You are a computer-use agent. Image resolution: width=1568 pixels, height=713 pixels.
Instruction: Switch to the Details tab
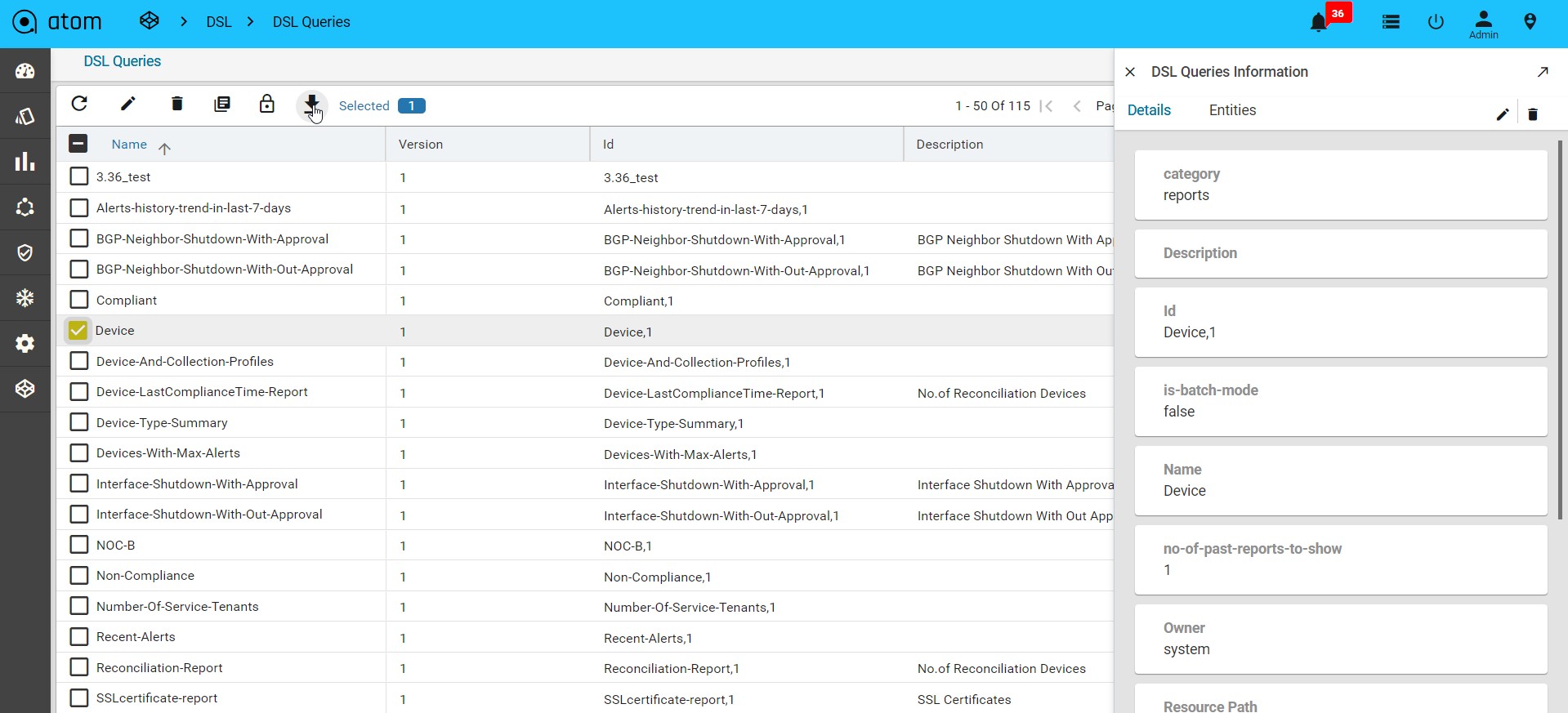[1149, 110]
